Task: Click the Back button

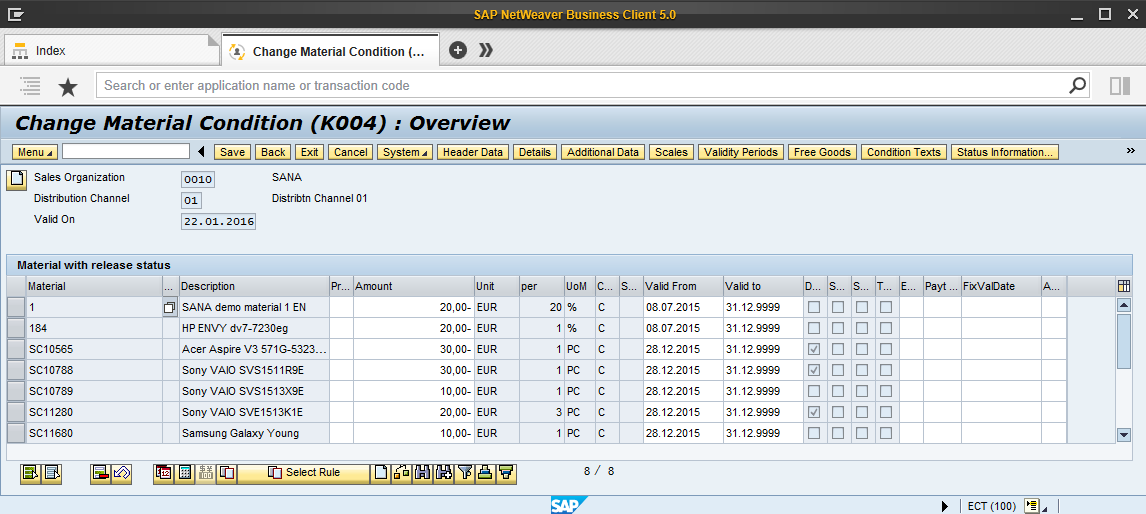Action: [273, 152]
